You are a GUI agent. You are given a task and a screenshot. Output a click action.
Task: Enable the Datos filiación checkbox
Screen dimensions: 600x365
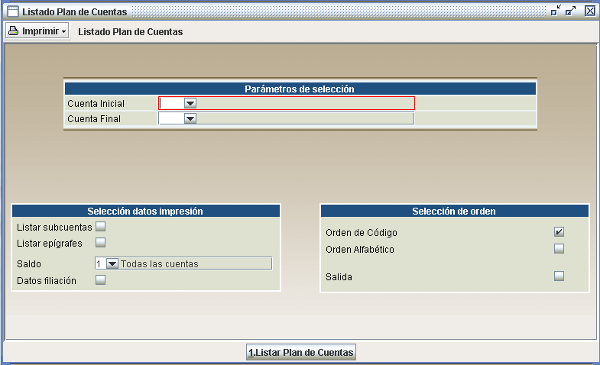tap(101, 280)
